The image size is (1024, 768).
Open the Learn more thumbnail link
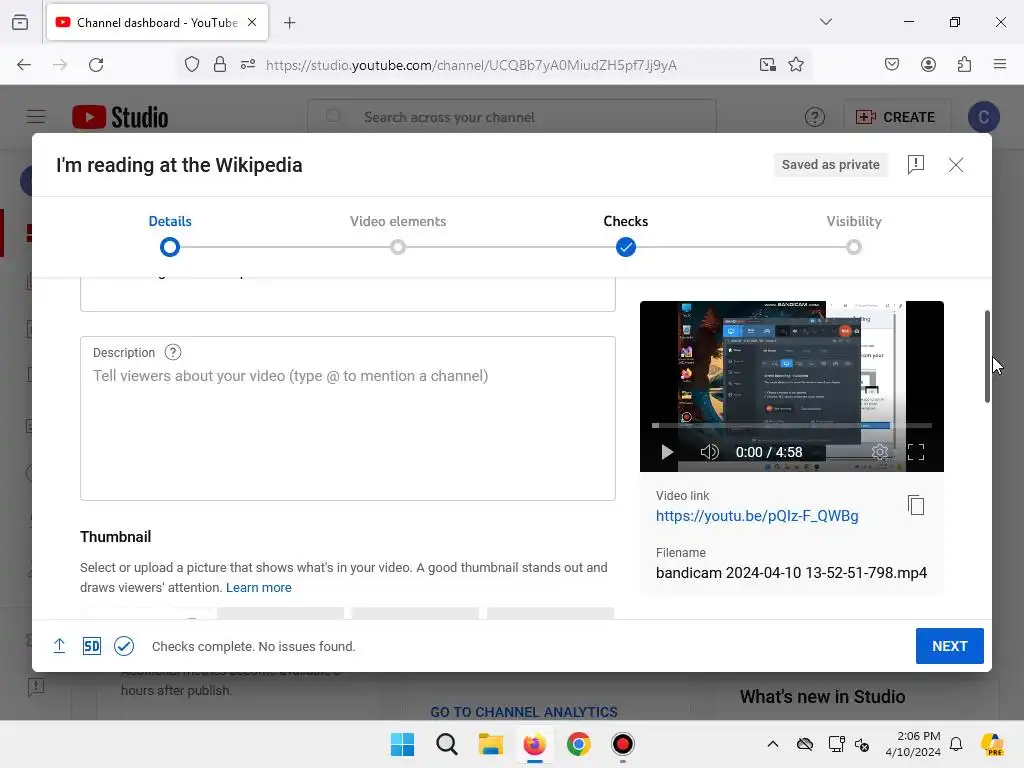click(259, 588)
